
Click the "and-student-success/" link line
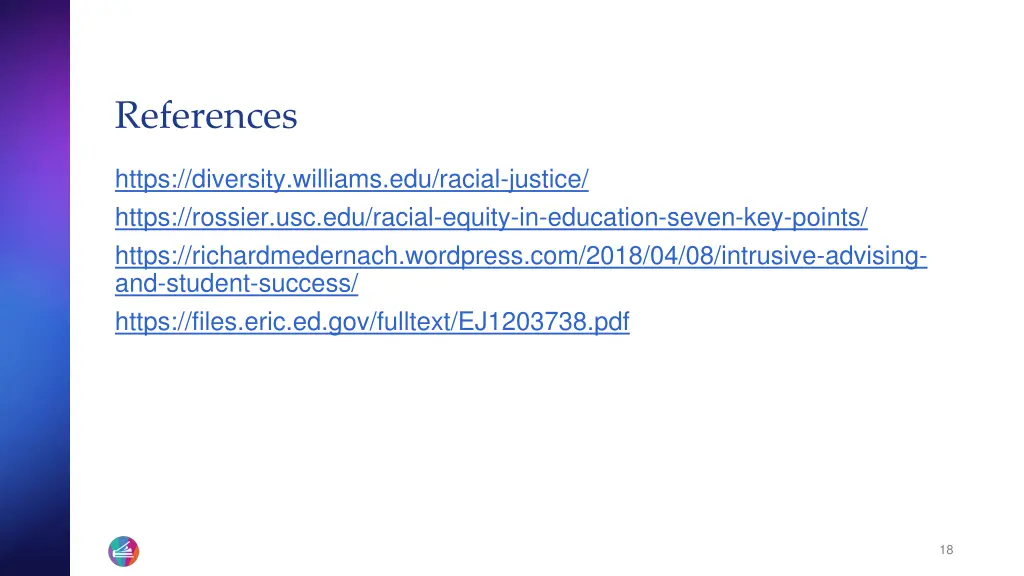pos(236,284)
